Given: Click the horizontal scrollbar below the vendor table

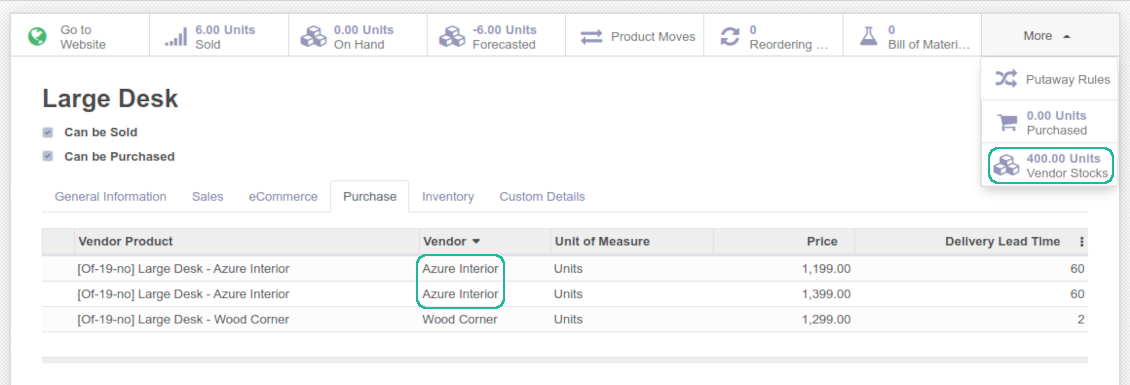Looking at the screenshot, I should point(564,359).
